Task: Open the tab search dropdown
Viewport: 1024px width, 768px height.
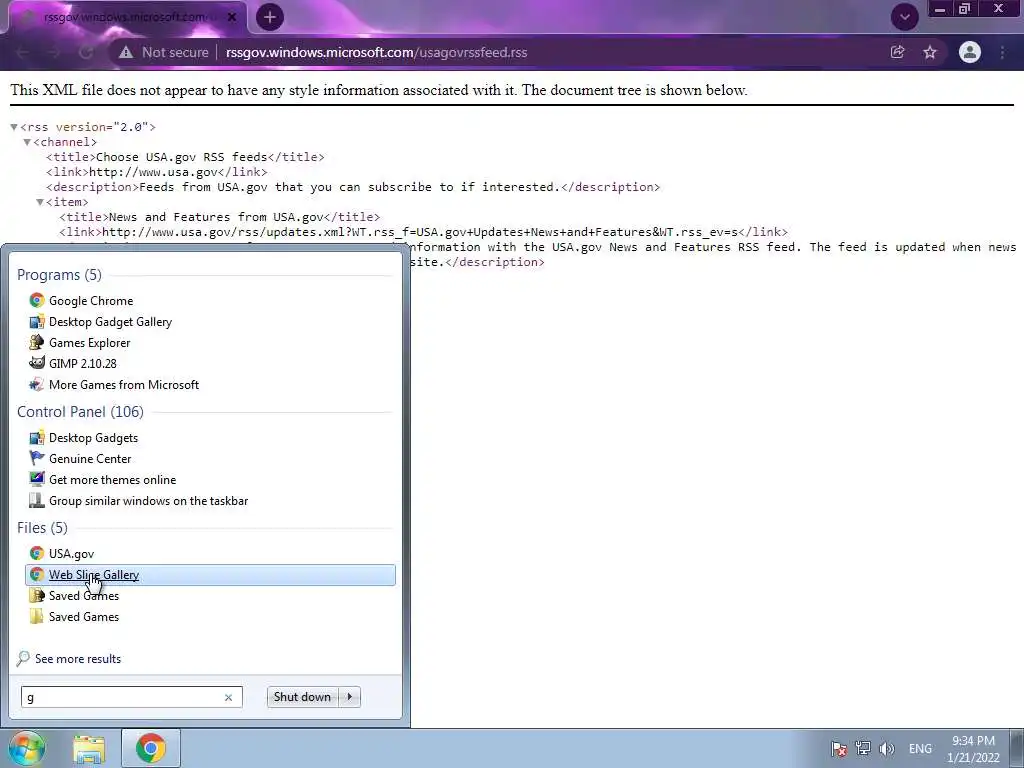Action: click(x=904, y=17)
